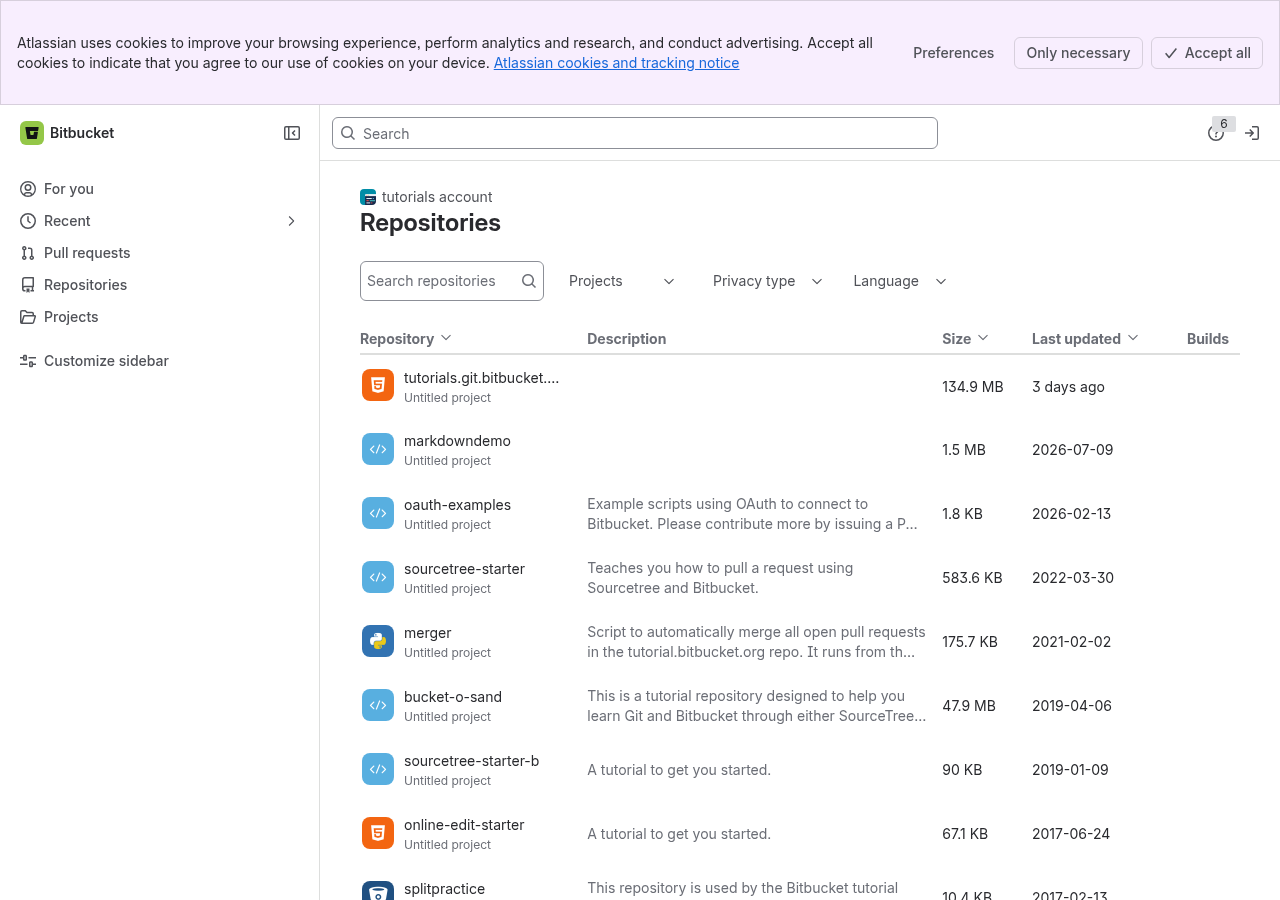This screenshot has height=900, width=1280.
Task: Click the HTML5 icon for online-edit-starter
Action: [x=378, y=833]
